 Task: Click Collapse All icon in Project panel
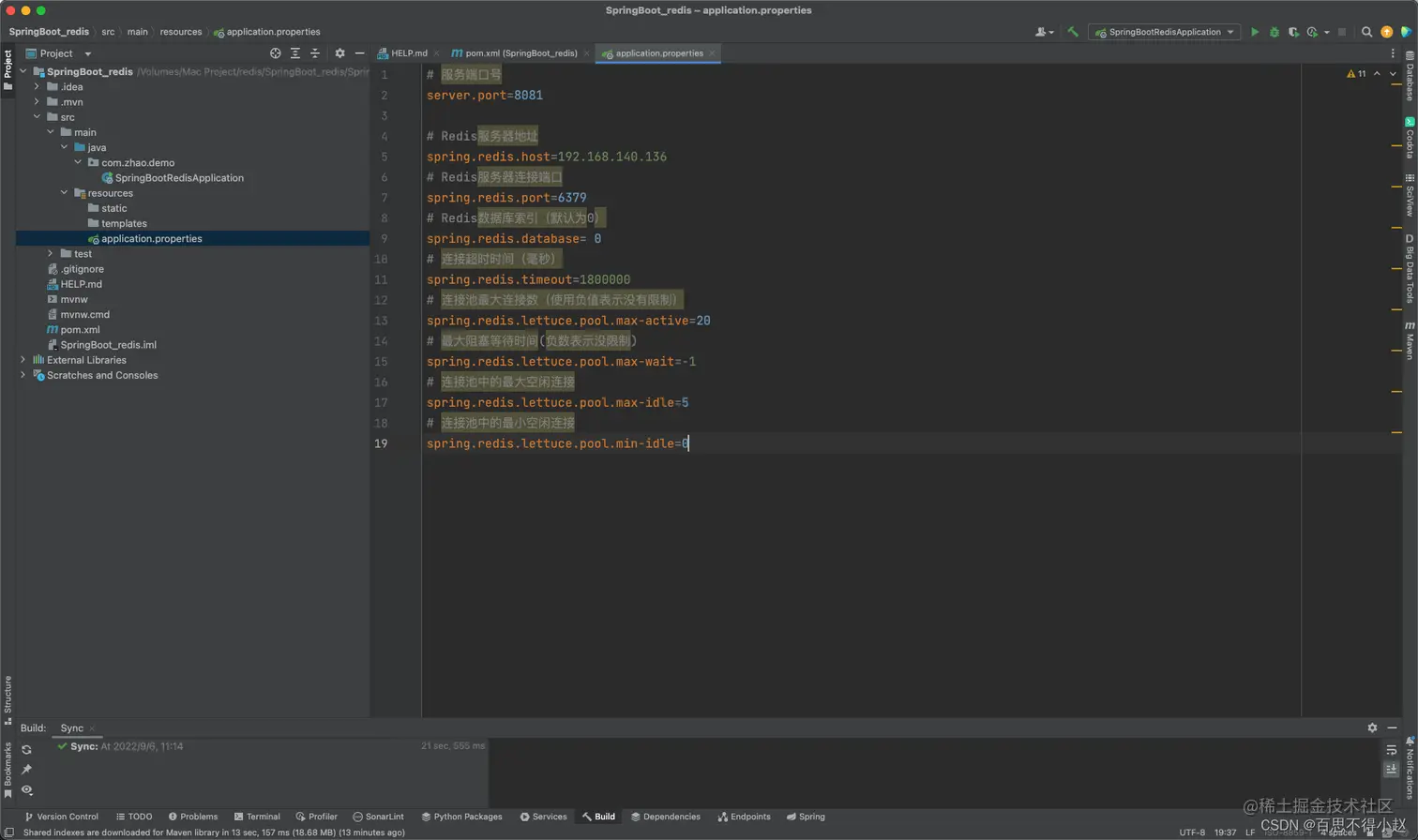tap(314, 53)
